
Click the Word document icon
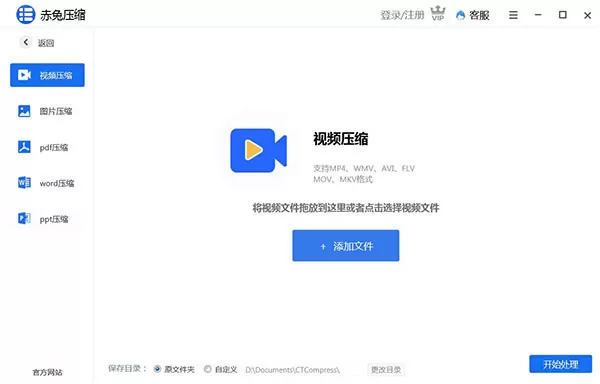24,183
